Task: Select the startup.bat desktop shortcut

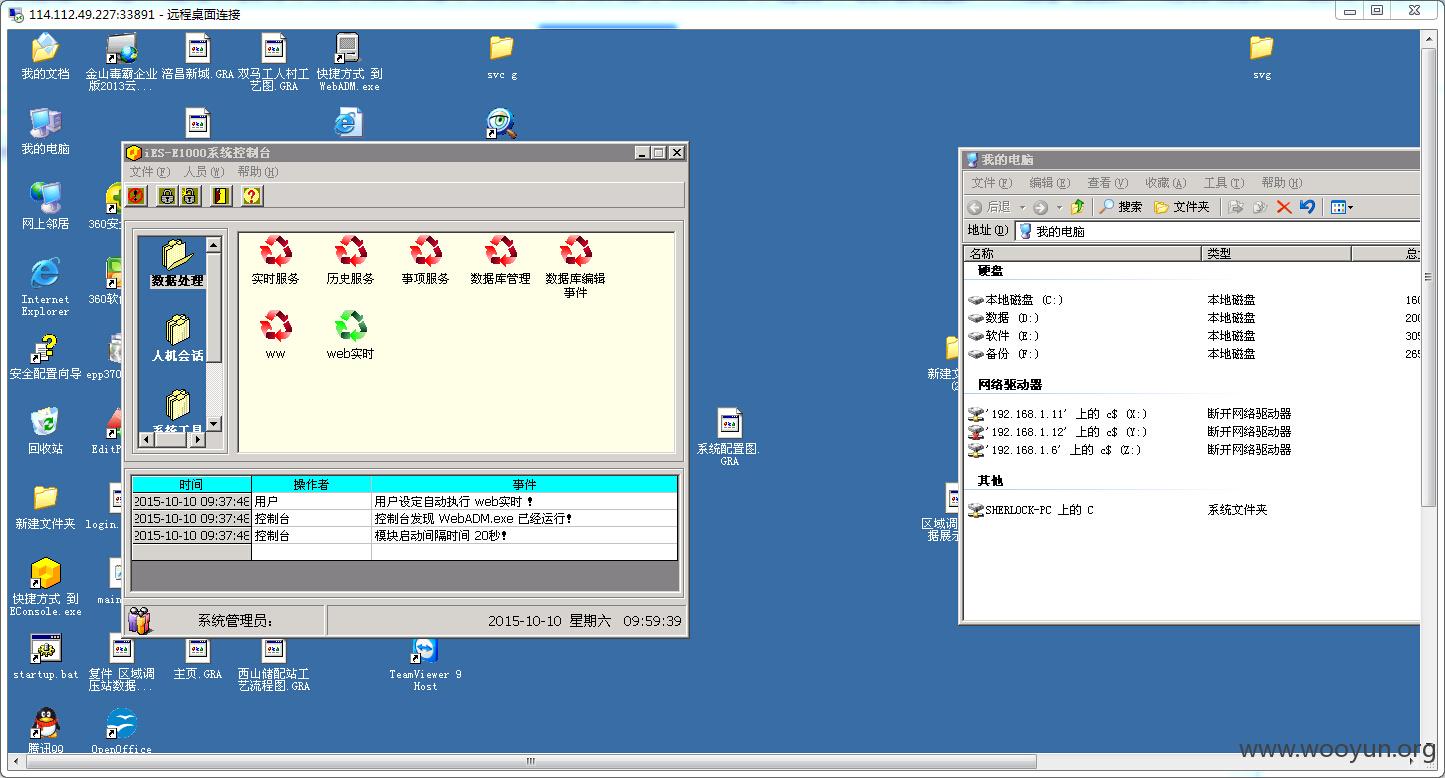Action: point(45,657)
